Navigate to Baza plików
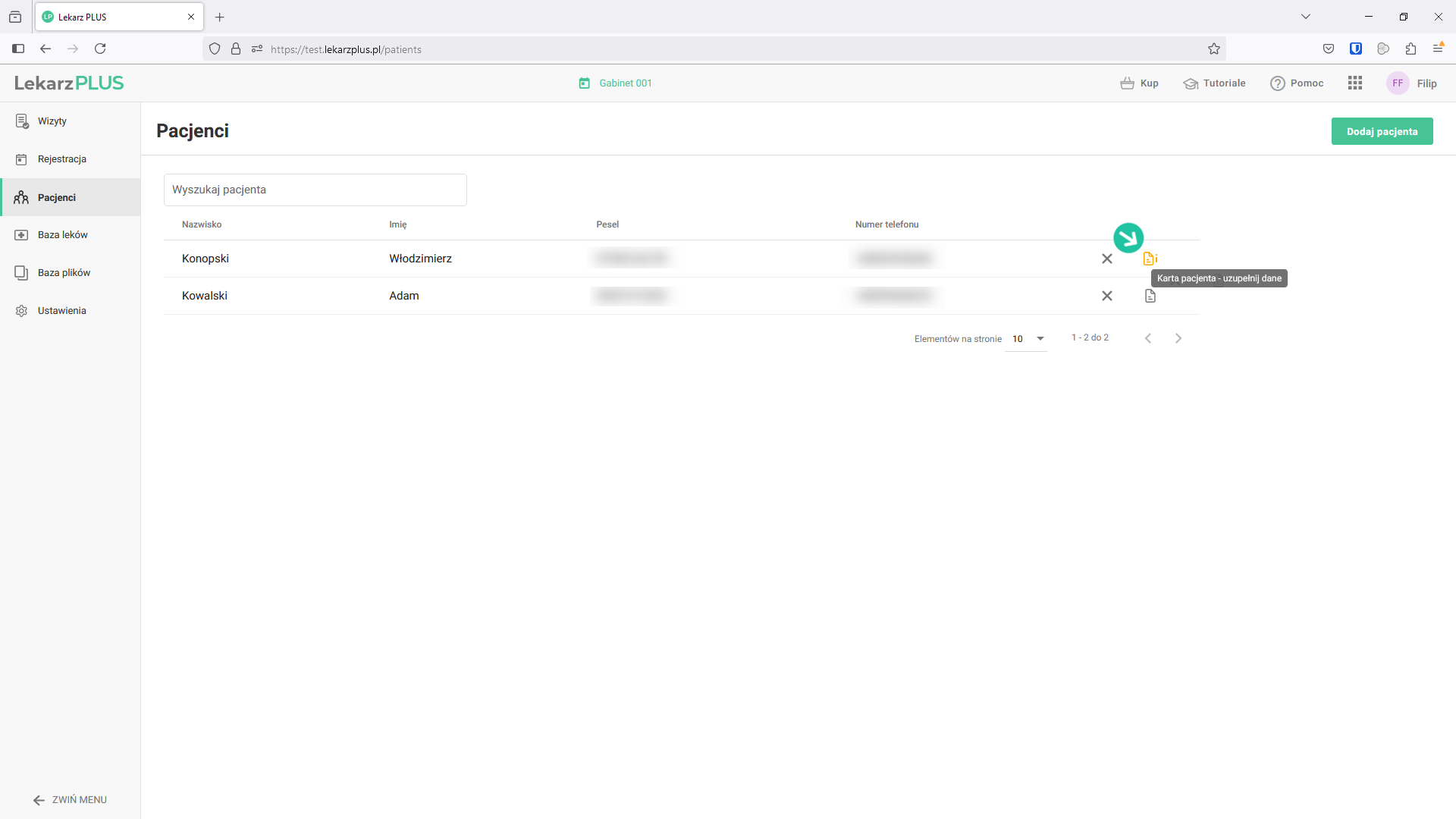 [x=64, y=273]
